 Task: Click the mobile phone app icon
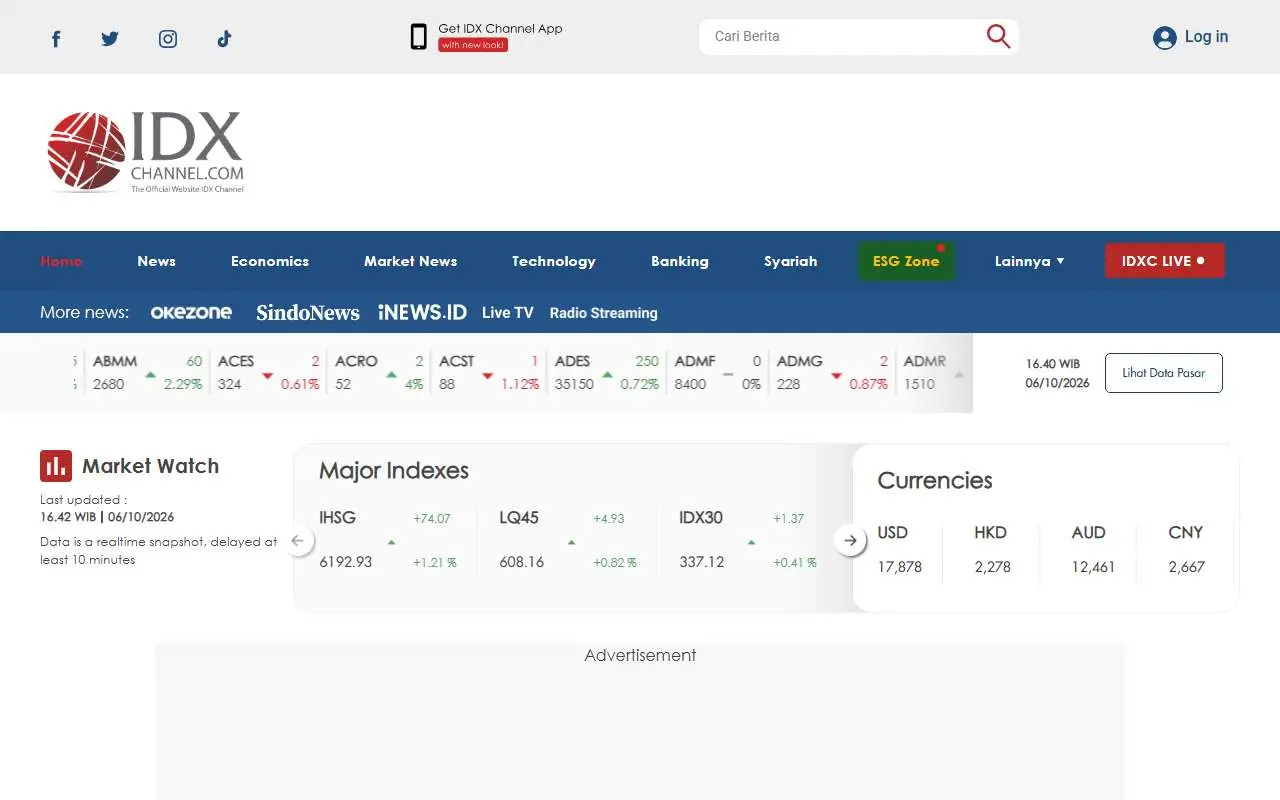(x=419, y=37)
